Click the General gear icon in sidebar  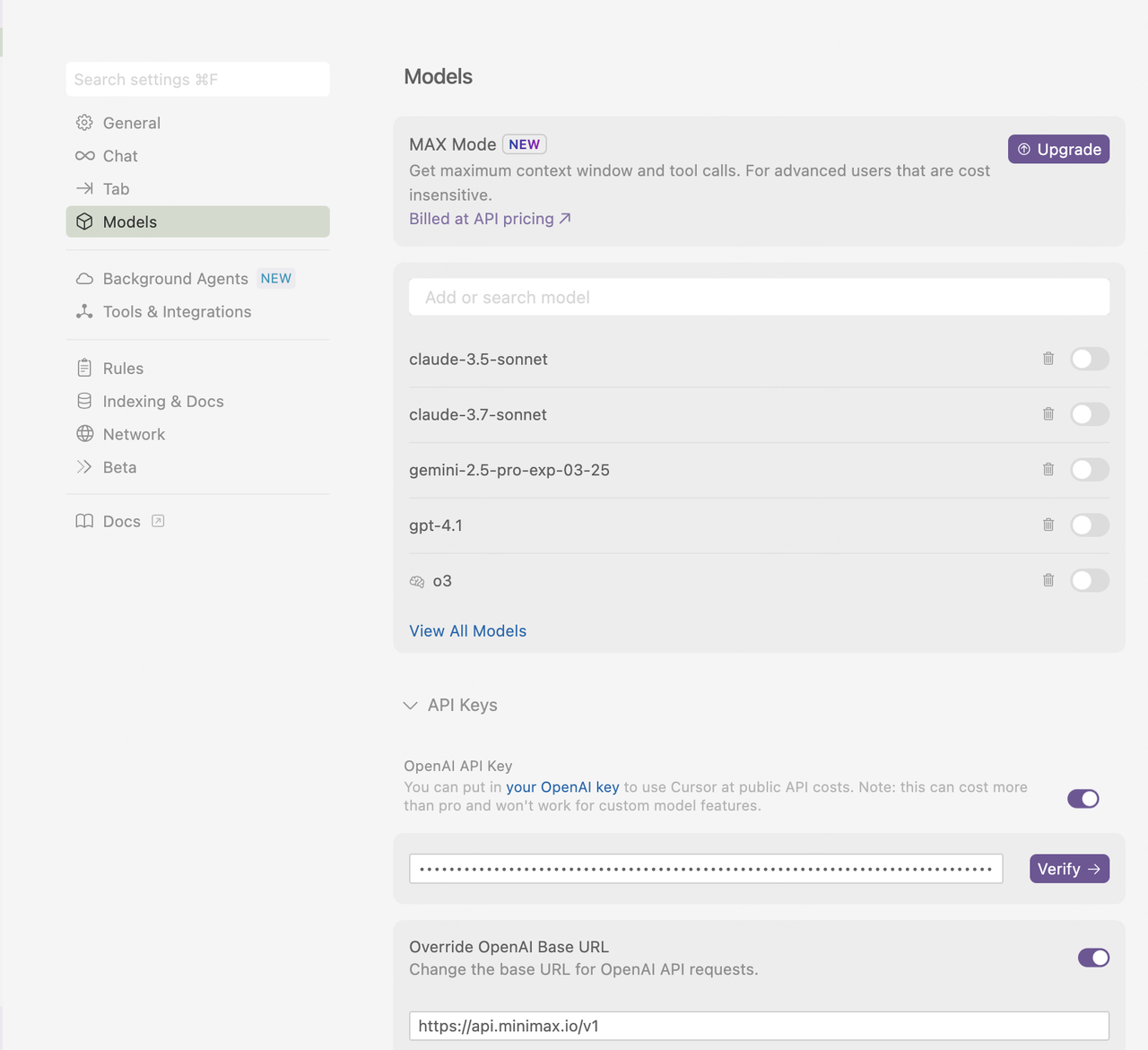(84, 123)
